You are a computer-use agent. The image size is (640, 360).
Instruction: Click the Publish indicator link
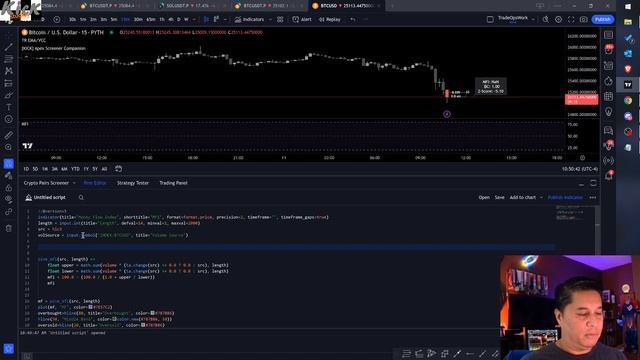click(x=565, y=198)
